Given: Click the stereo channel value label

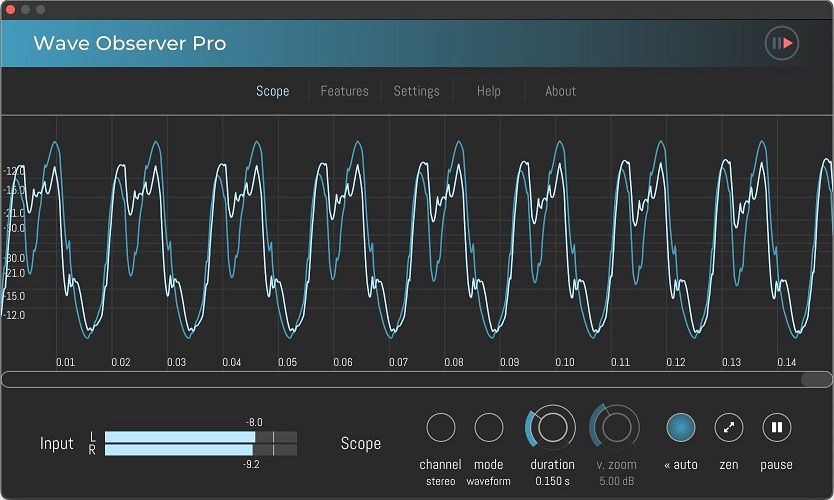Looking at the screenshot, I should click(x=440, y=481).
